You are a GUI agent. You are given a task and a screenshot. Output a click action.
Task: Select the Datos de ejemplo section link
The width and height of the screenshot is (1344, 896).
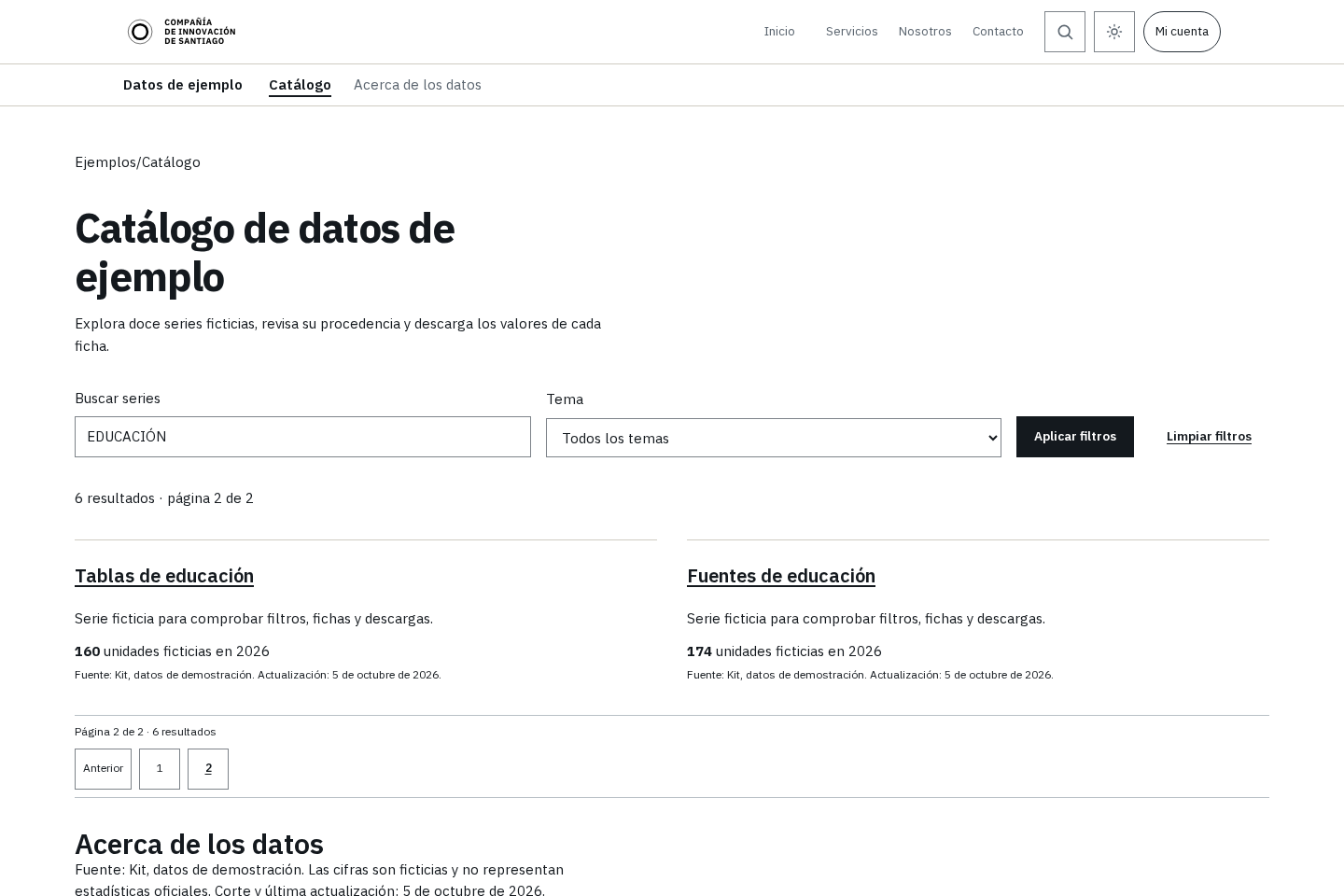(x=183, y=85)
